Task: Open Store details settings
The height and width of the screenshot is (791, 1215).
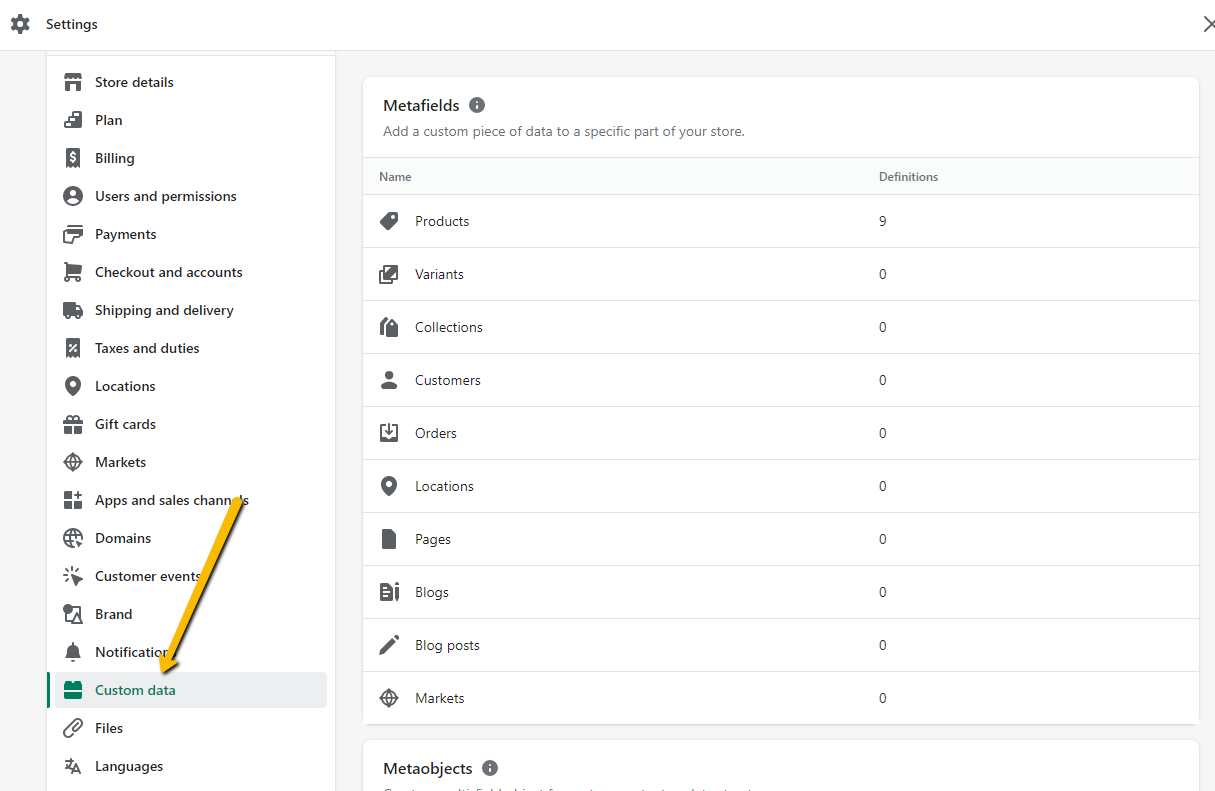Action: click(134, 82)
